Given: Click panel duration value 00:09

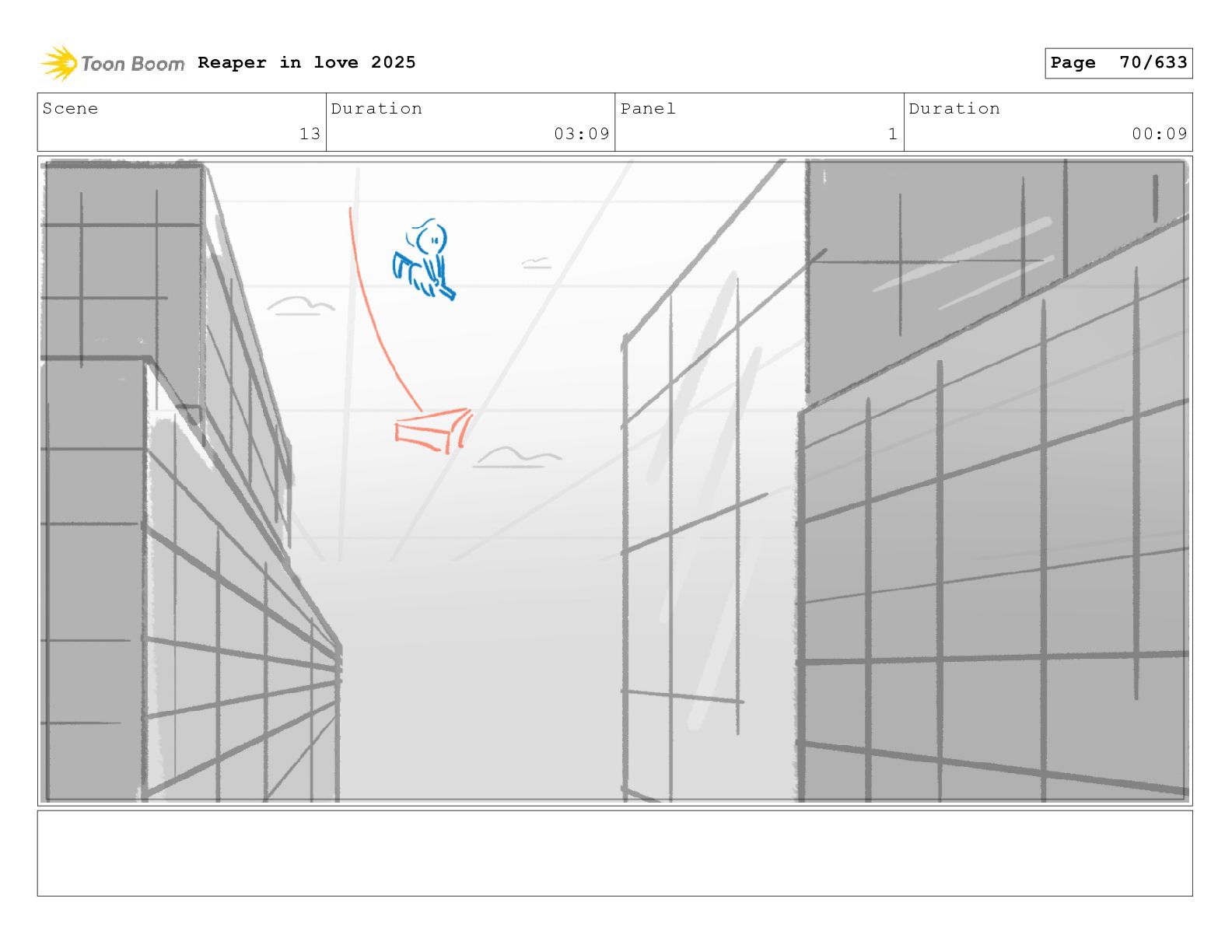Looking at the screenshot, I should (1160, 134).
